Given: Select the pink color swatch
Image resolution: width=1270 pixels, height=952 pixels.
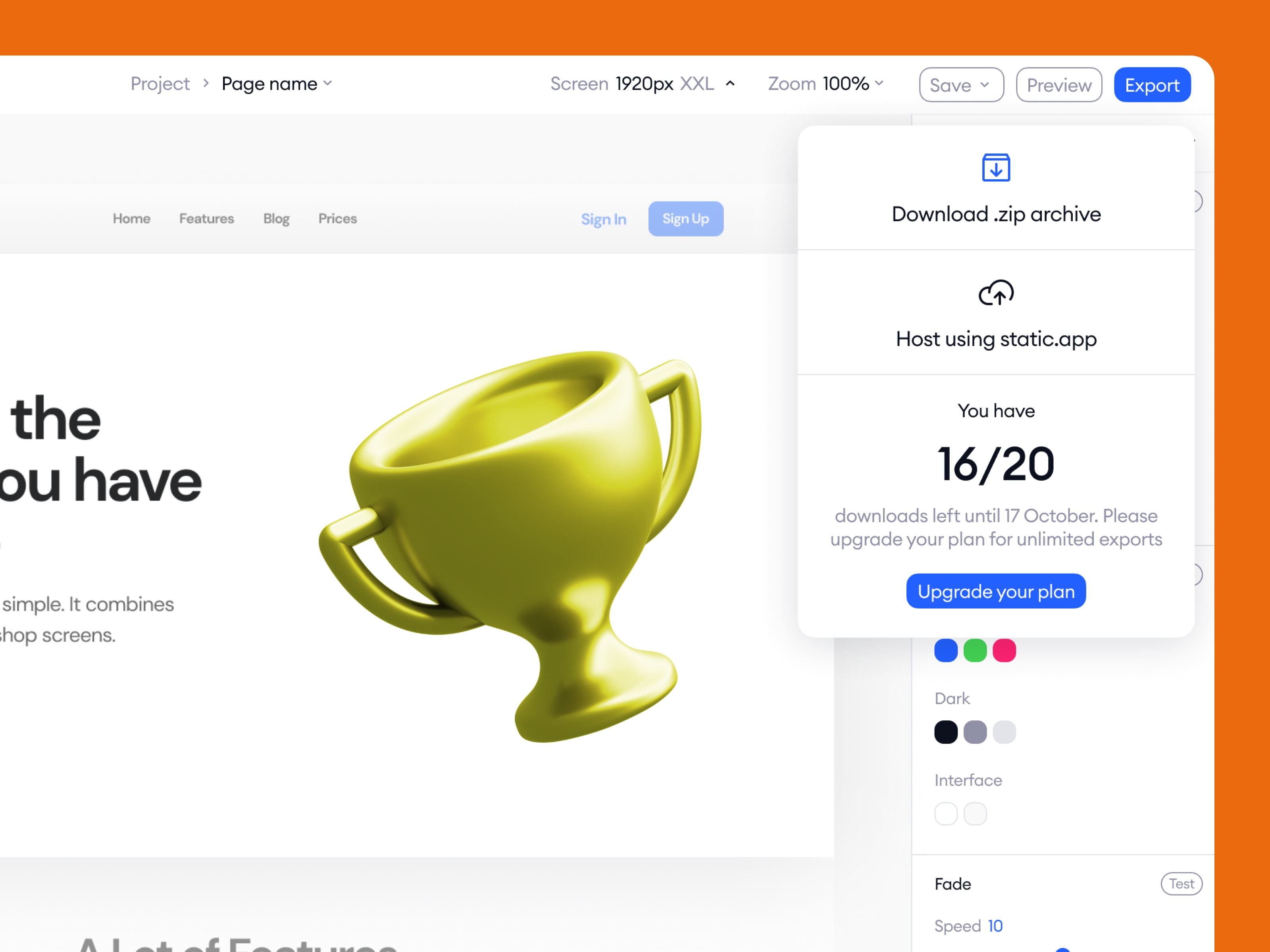Looking at the screenshot, I should [x=1004, y=650].
